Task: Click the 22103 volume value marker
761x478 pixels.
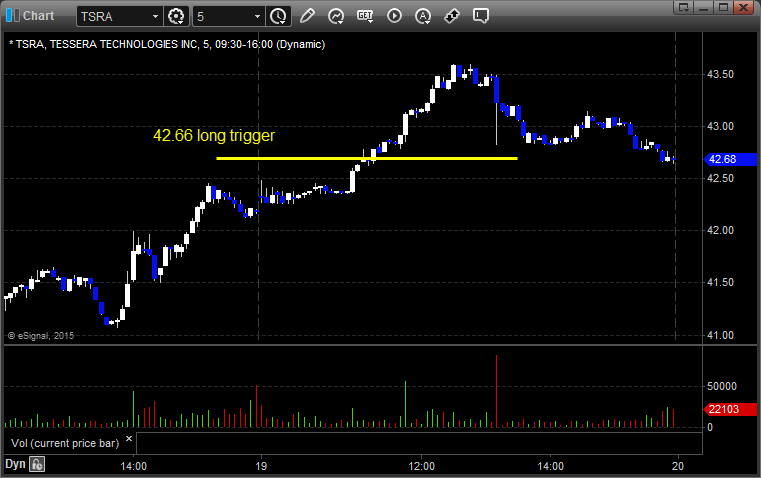Action: click(x=730, y=409)
